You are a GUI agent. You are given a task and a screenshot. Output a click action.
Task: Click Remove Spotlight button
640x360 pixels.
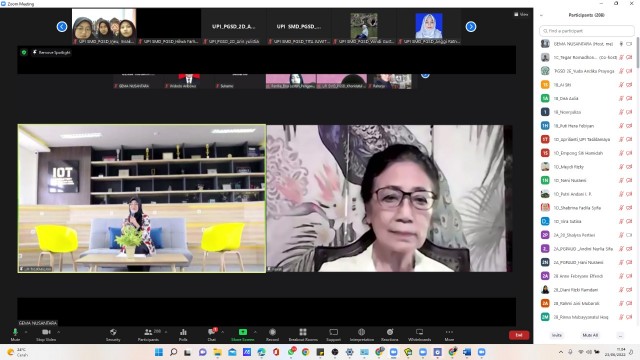51,52
